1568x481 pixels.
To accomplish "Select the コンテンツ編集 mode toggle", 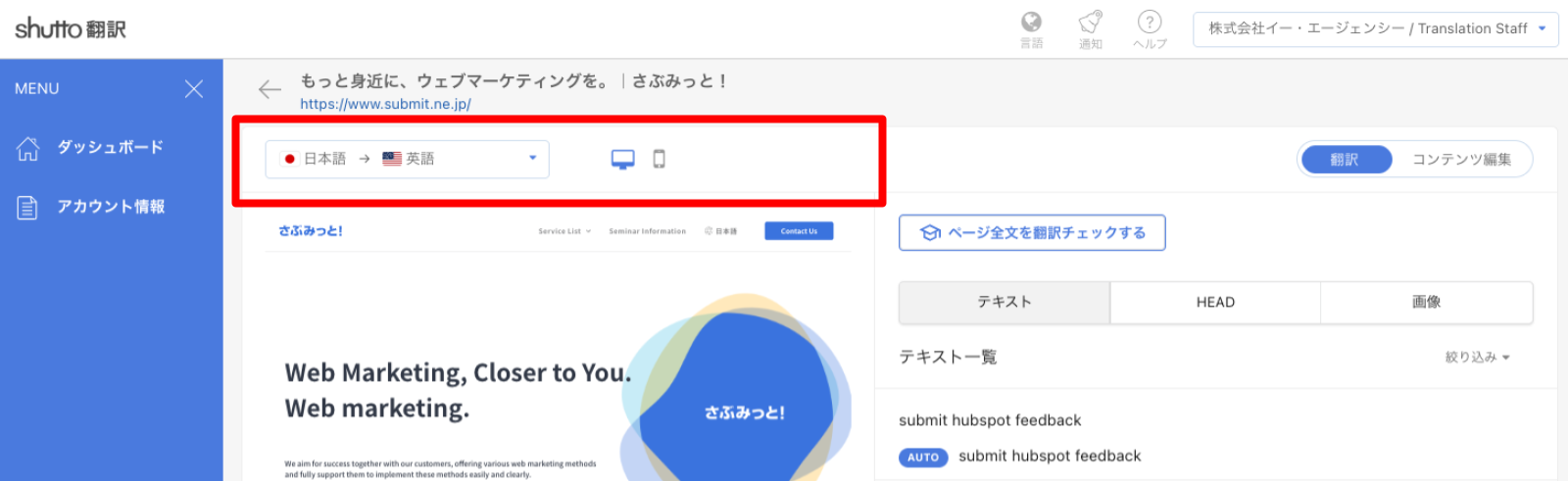I will (1461, 160).
